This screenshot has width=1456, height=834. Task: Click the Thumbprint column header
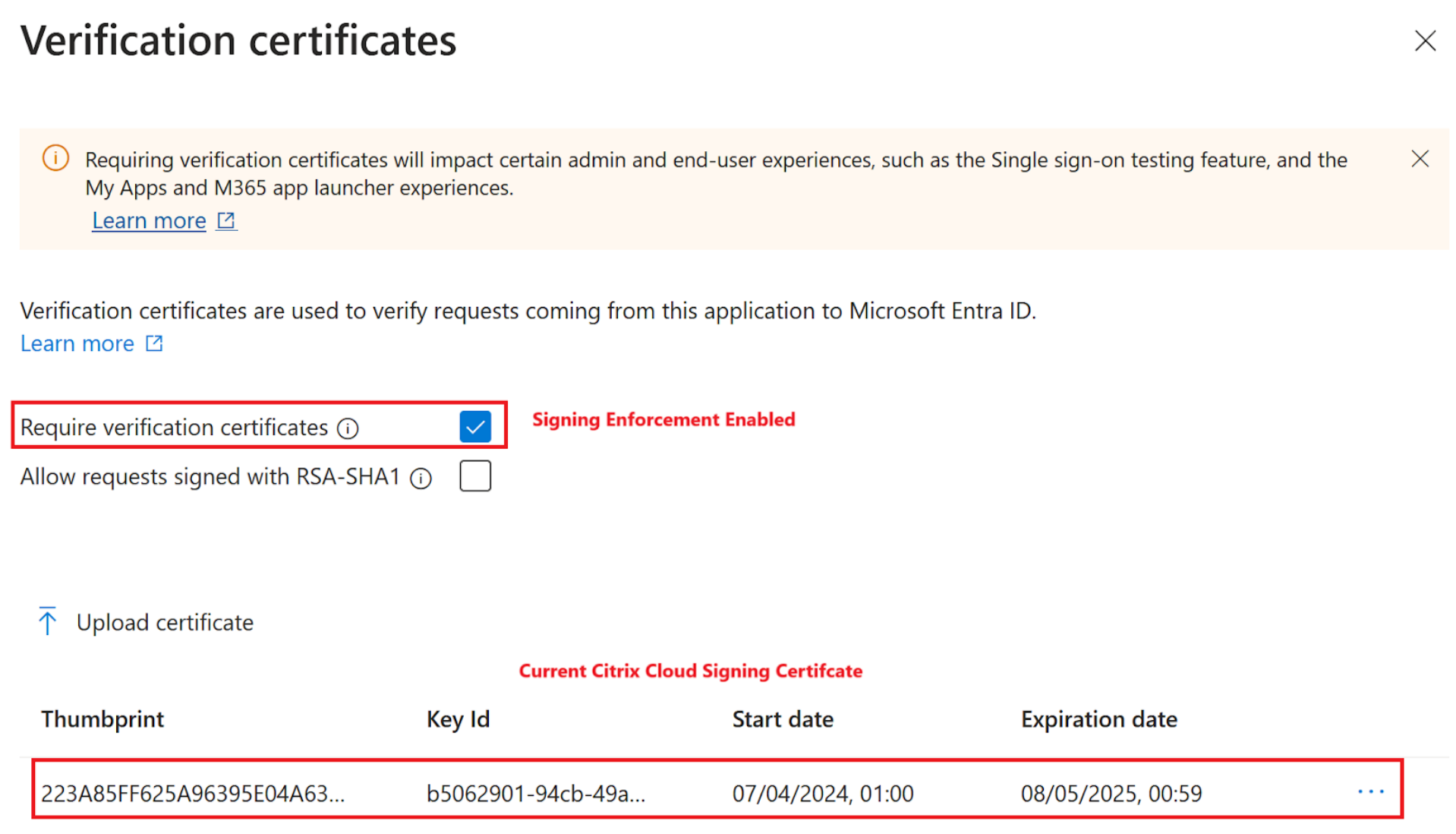tap(102, 719)
